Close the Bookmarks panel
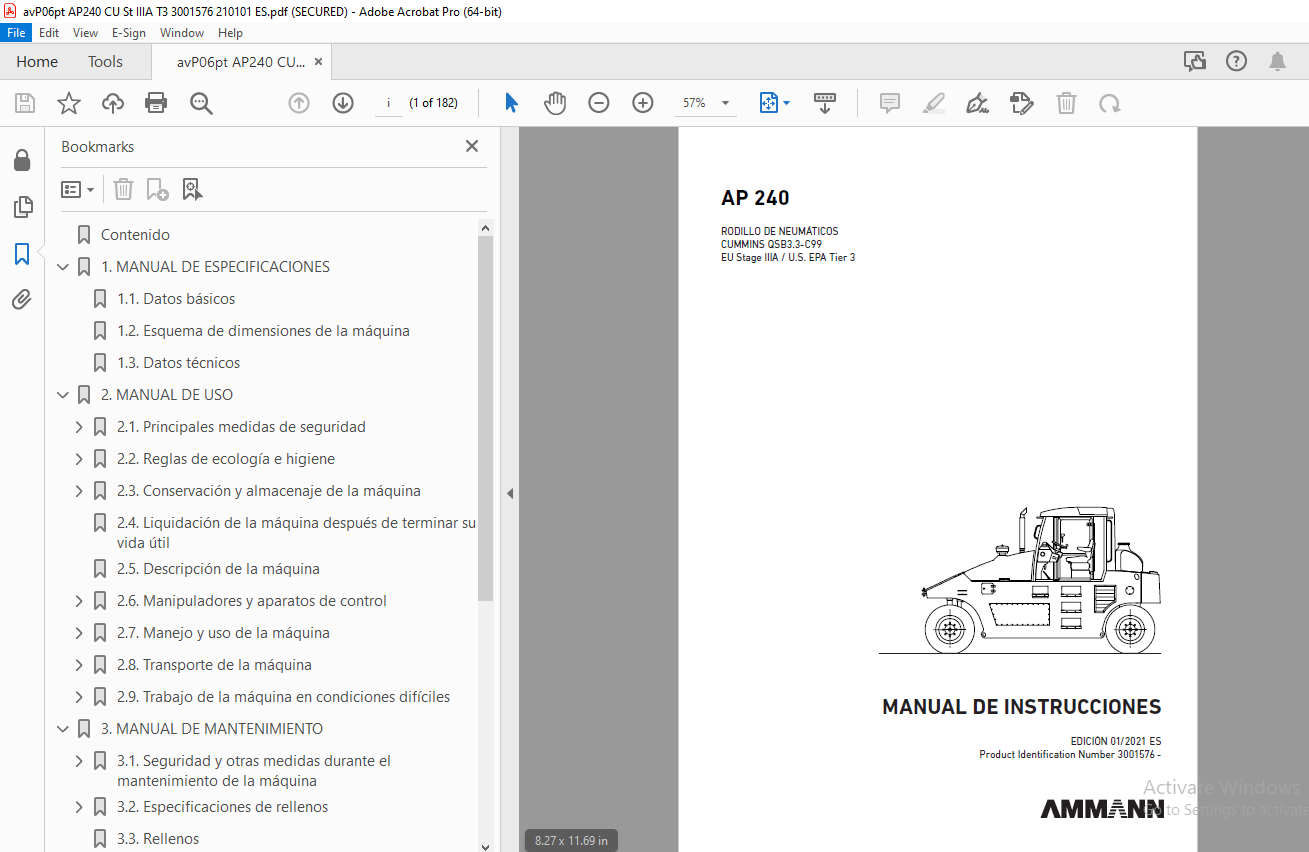The width and height of the screenshot is (1309, 852). tap(472, 146)
